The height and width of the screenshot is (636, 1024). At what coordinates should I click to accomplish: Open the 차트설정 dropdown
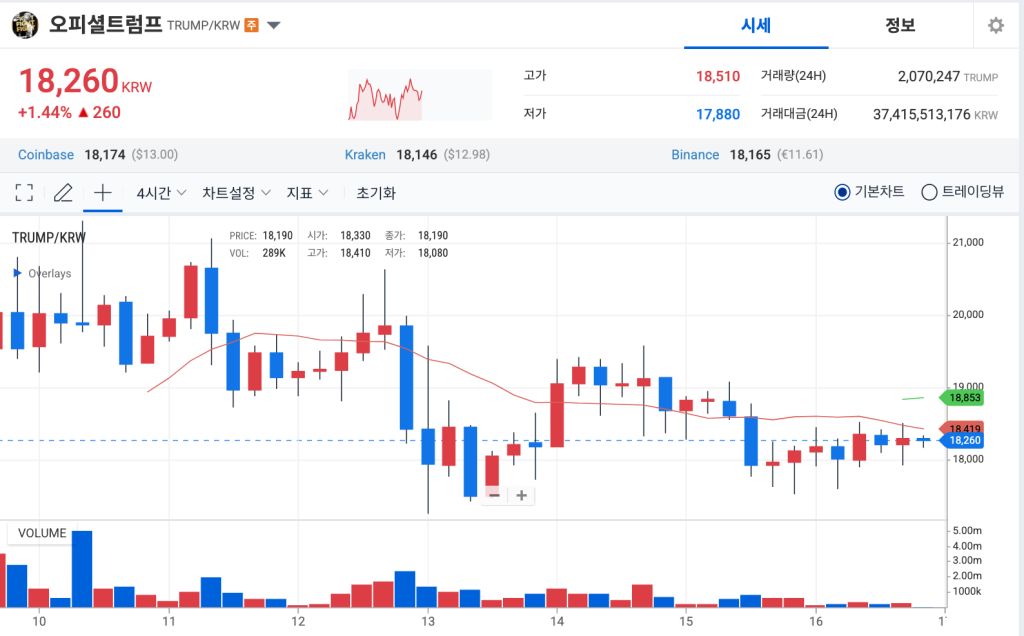[x=236, y=193]
